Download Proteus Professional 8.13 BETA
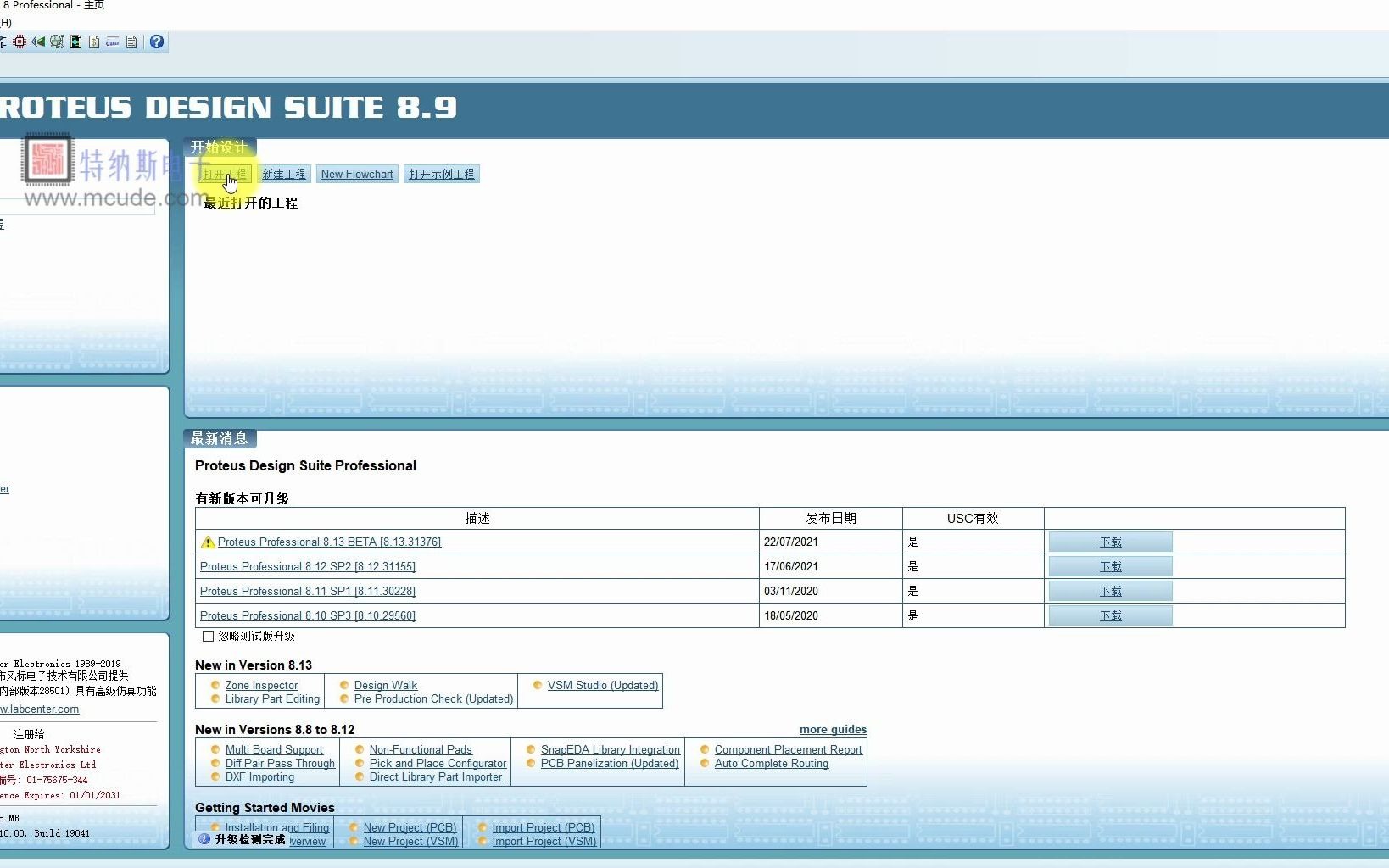 click(x=1111, y=542)
